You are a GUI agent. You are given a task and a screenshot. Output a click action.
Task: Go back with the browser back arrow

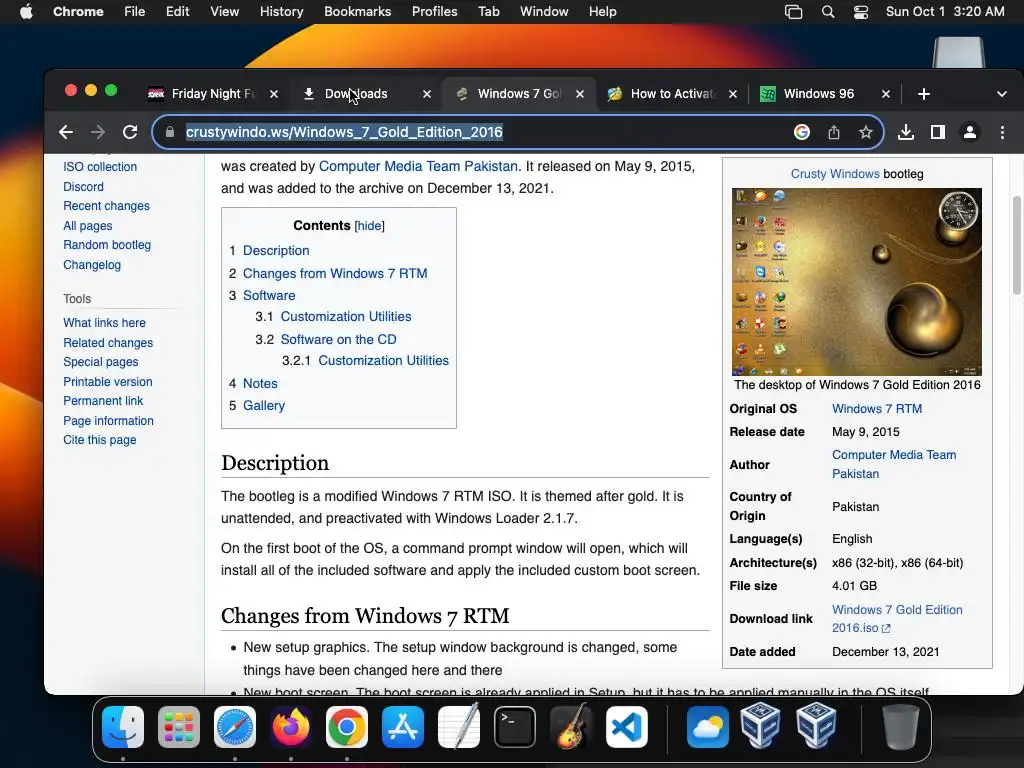(x=66, y=133)
